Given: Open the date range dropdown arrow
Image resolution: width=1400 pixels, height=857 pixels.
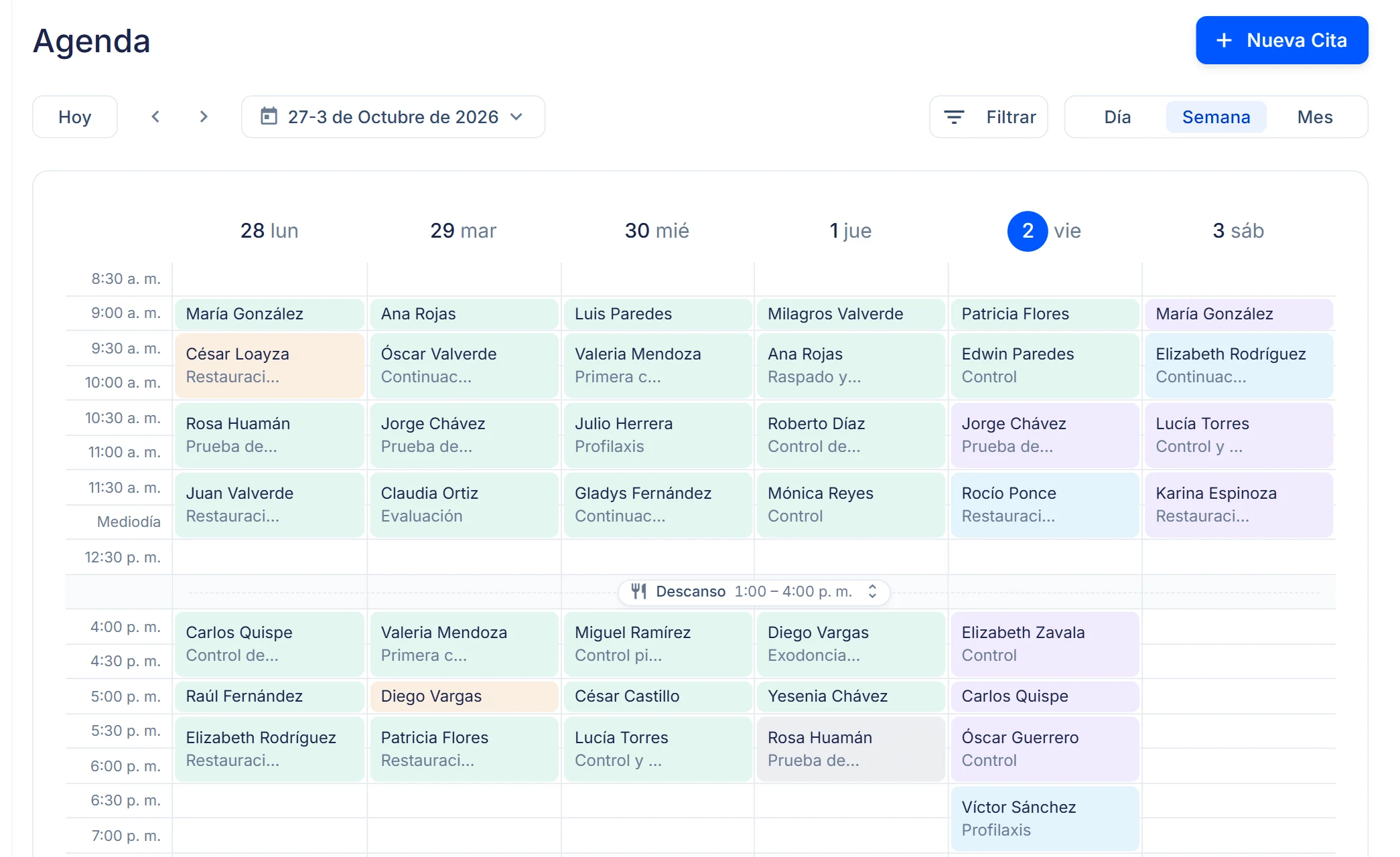Looking at the screenshot, I should [x=516, y=116].
